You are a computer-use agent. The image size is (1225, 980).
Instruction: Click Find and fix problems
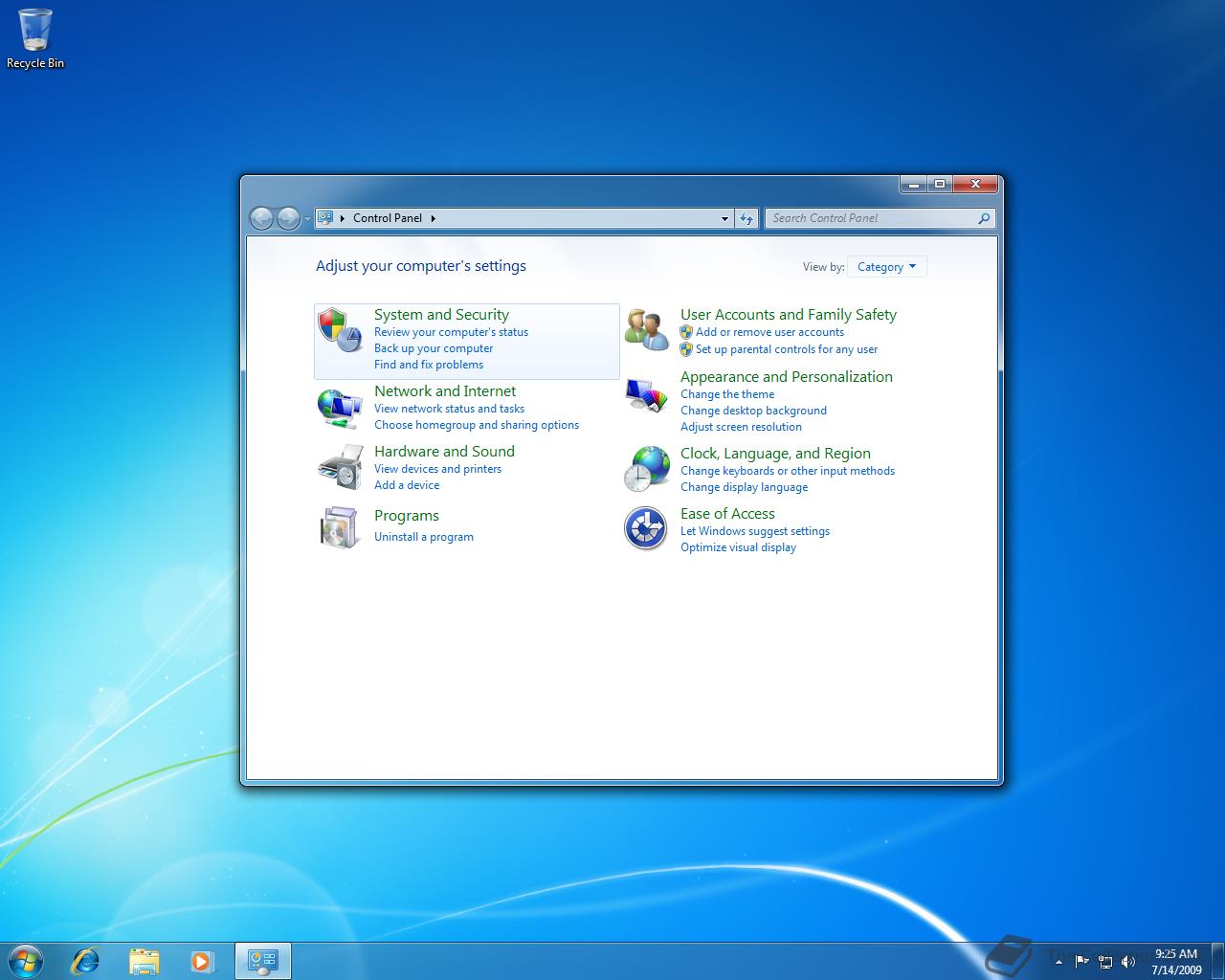pyautogui.click(x=429, y=365)
